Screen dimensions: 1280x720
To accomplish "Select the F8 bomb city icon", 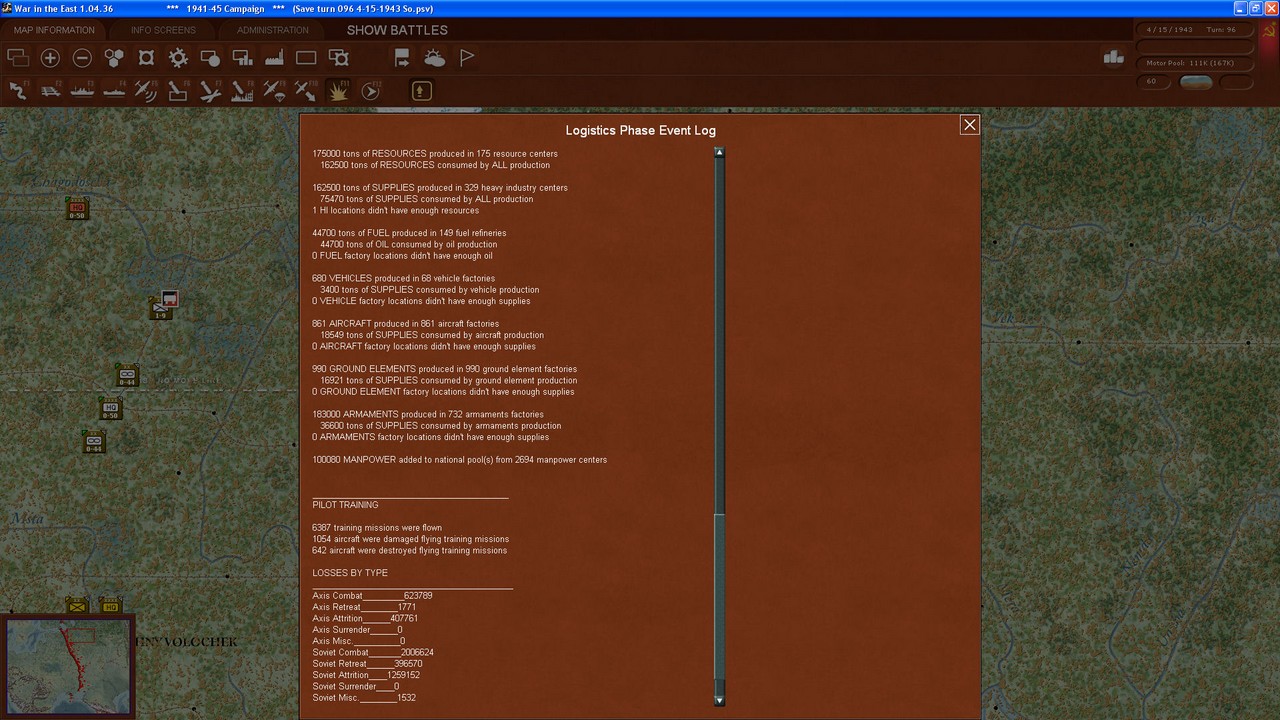I will 242,91.
